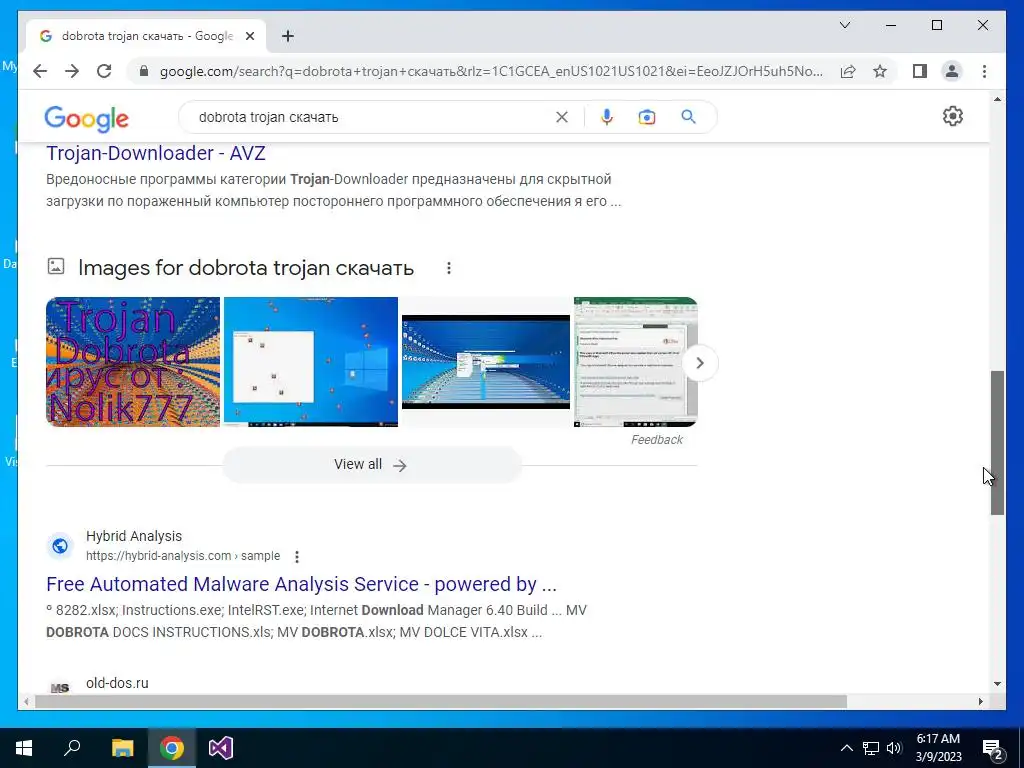Click the address bar URL

(491, 71)
